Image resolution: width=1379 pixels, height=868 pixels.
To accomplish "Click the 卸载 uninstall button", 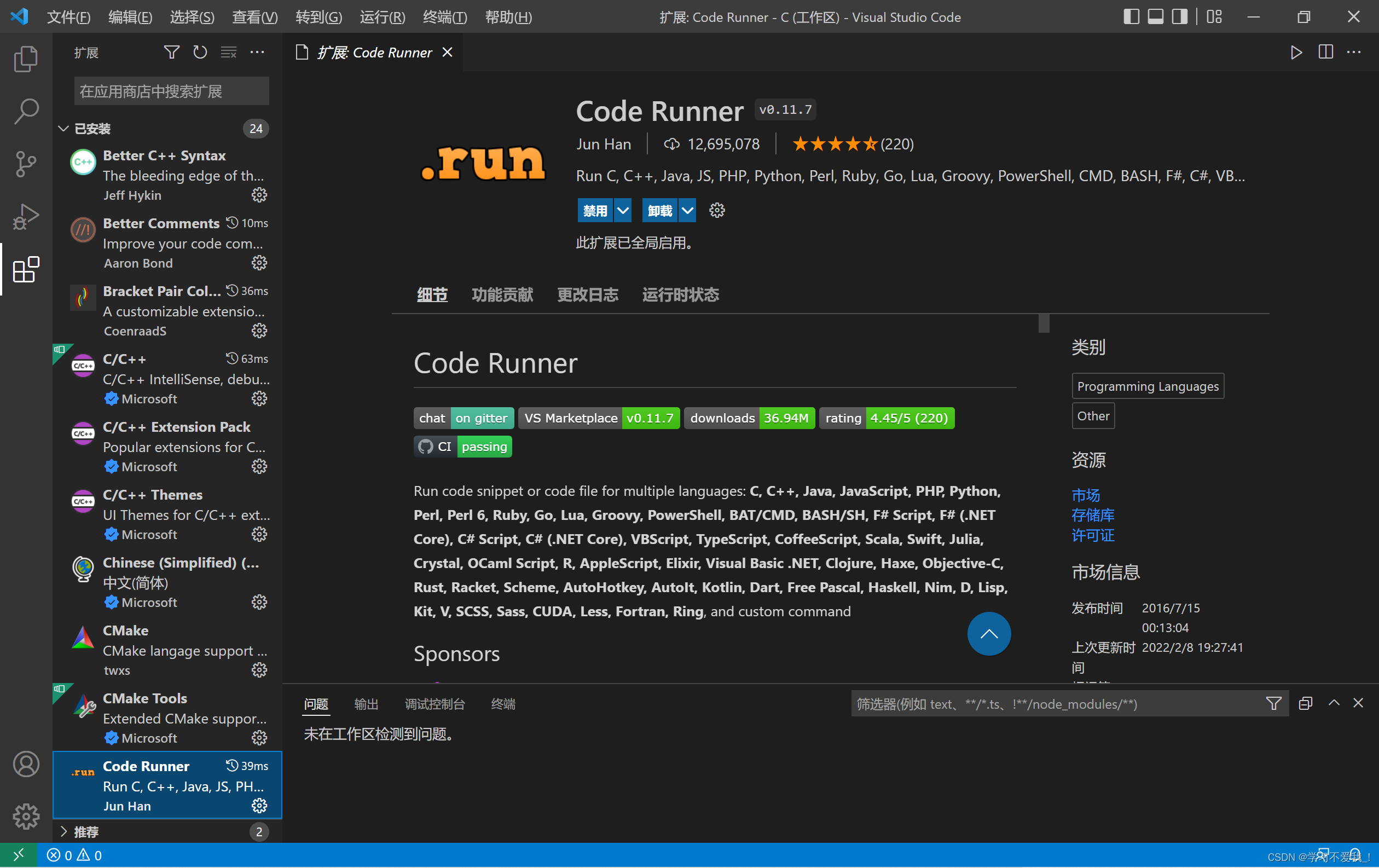I will coord(660,211).
